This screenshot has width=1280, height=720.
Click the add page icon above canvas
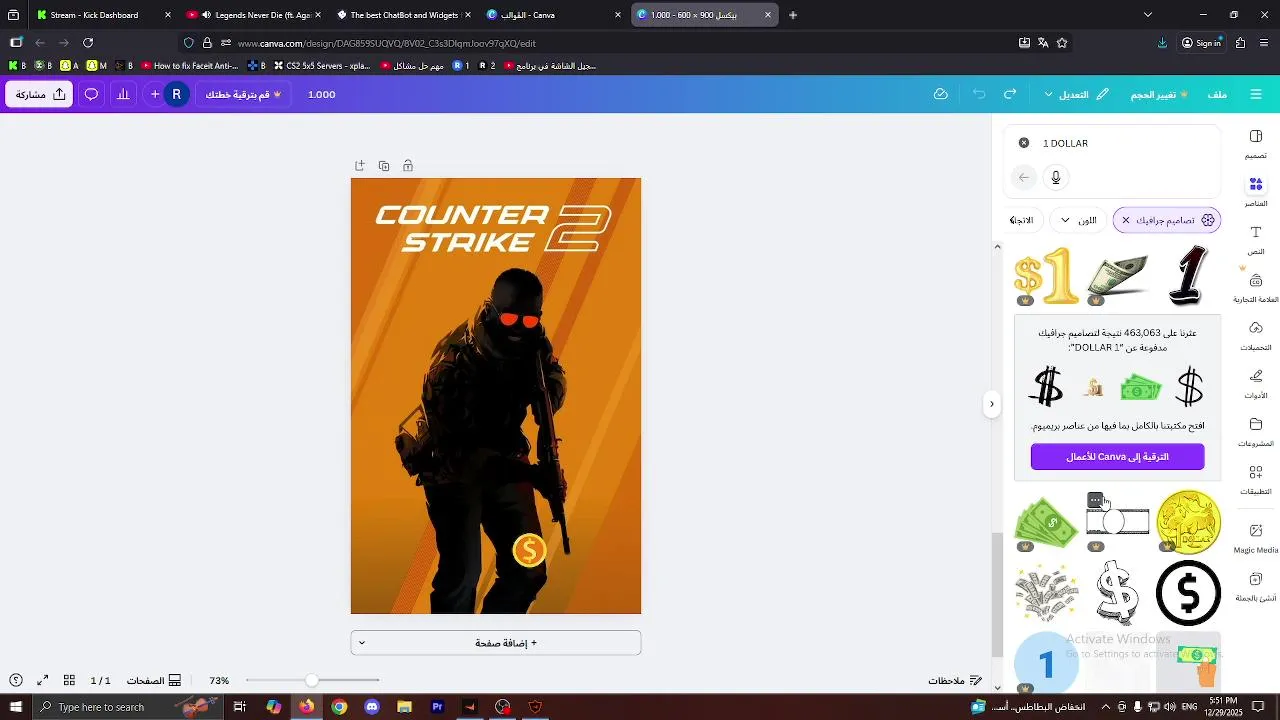coord(360,166)
